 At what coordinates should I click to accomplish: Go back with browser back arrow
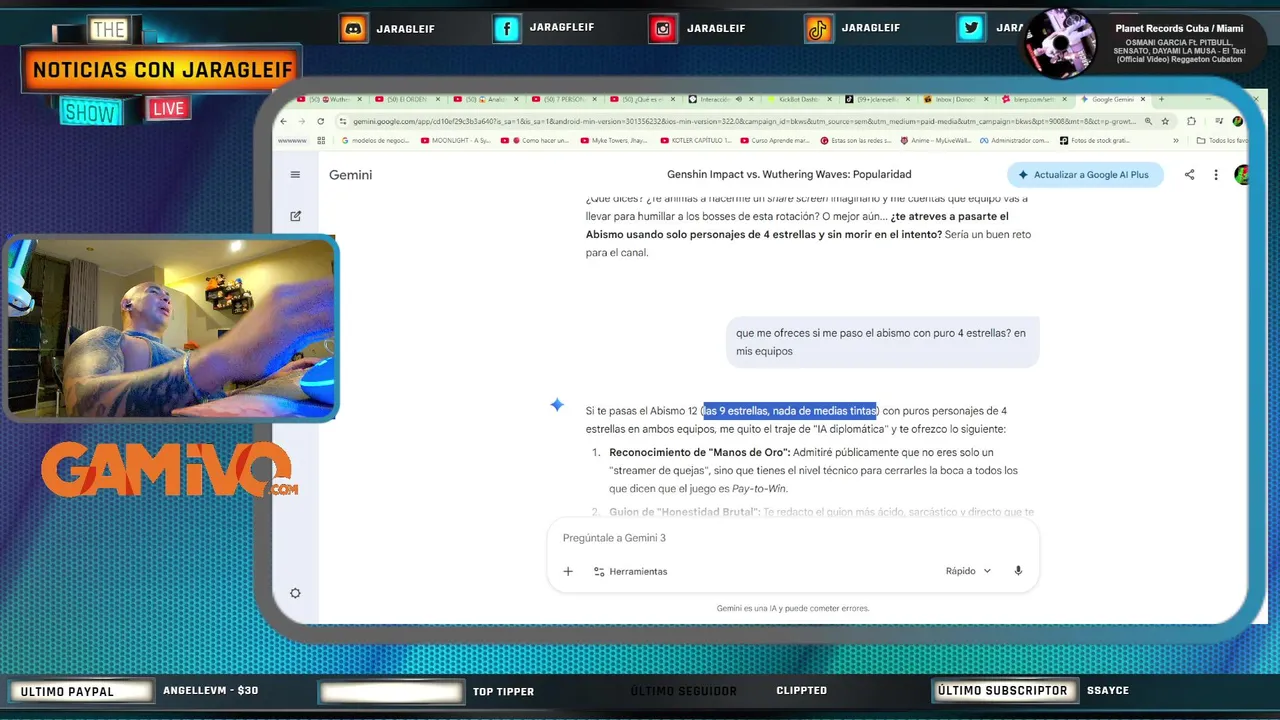(284, 121)
